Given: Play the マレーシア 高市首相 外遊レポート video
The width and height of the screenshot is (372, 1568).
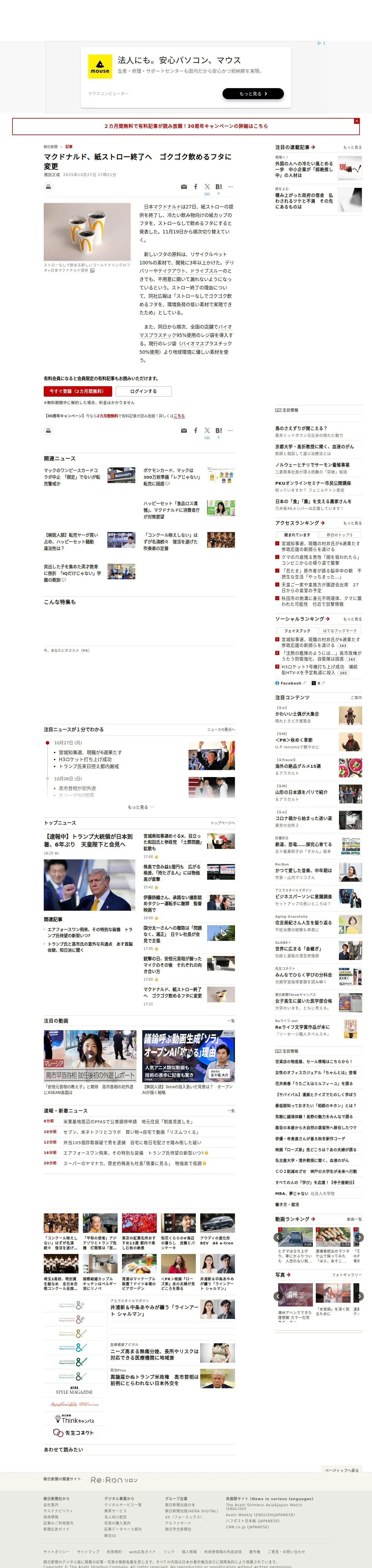Looking at the screenshot, I should (x=90, y=1056).
